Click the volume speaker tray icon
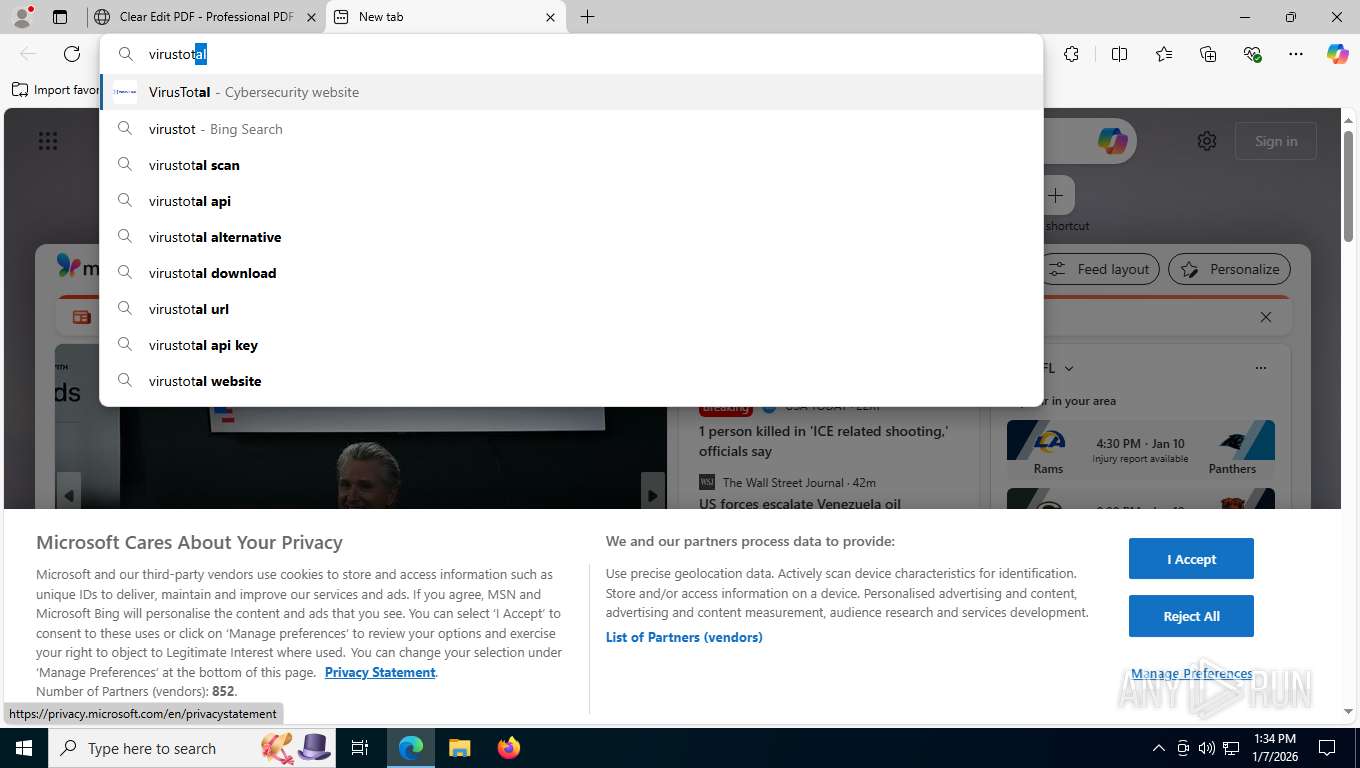 click(x=1206, y=748)
